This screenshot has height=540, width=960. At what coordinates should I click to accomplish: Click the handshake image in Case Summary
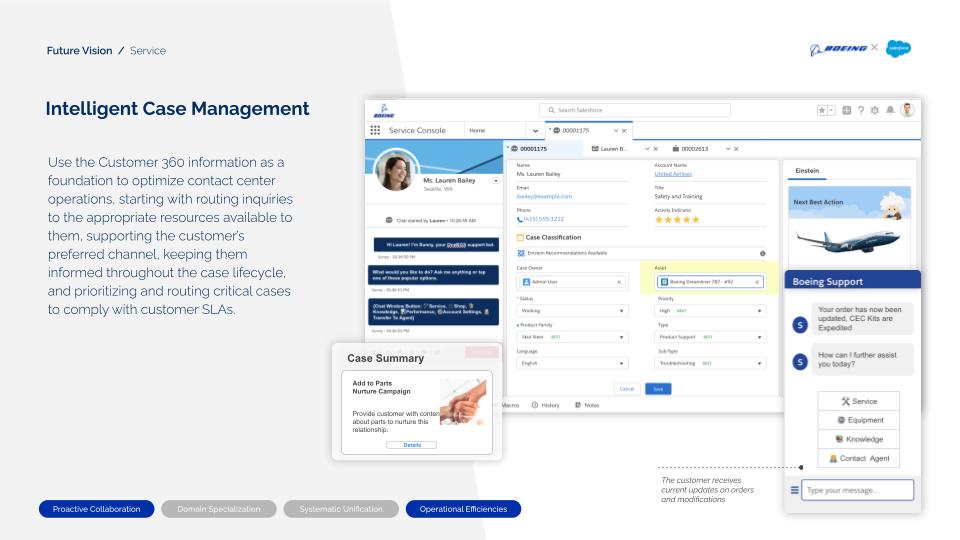463,402
